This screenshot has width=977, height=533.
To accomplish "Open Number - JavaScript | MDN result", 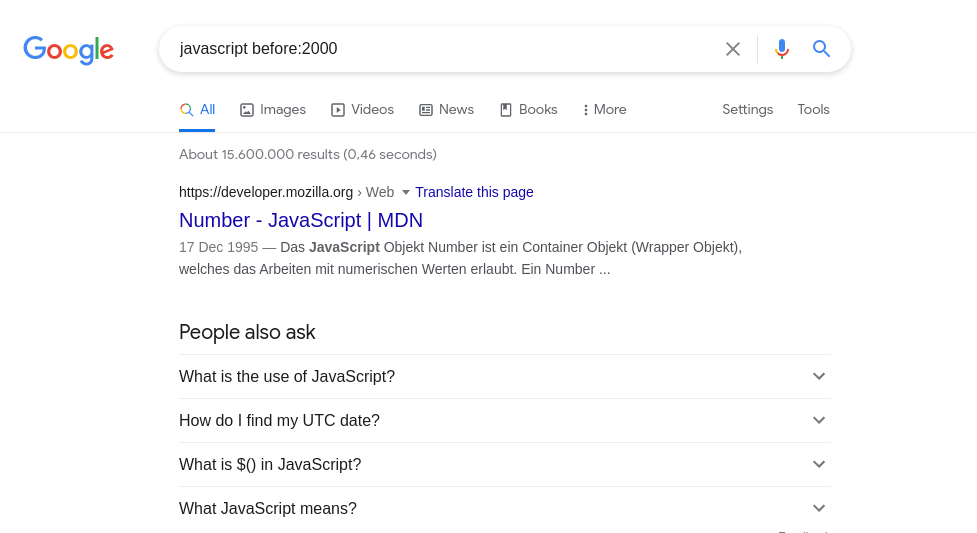I will click(x=300, y=220).
